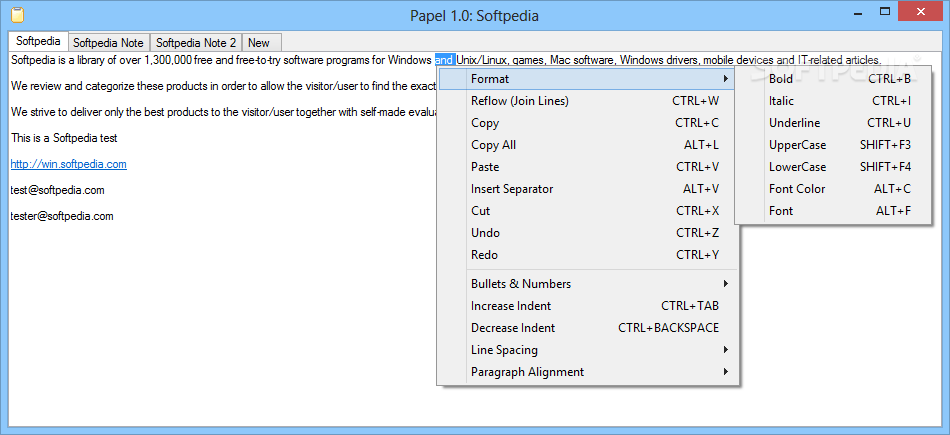Apply Italic from the Format submenu

tap(832, 101)
